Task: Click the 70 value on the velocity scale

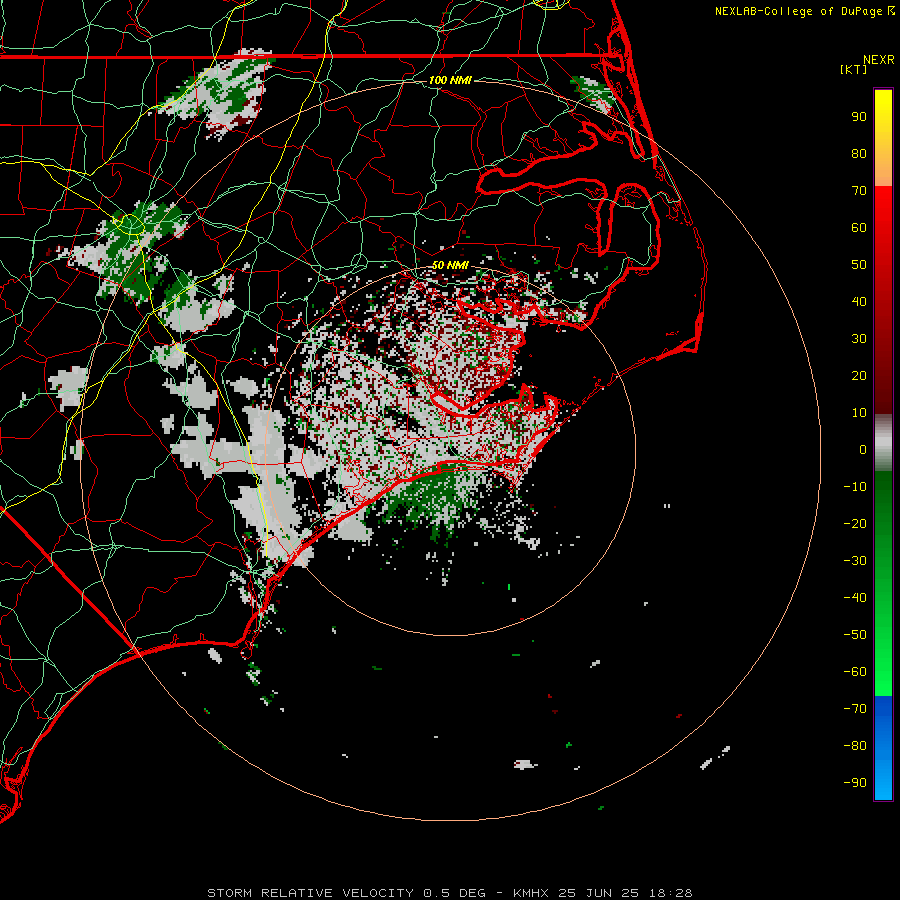Action: [x=859, y=191]
